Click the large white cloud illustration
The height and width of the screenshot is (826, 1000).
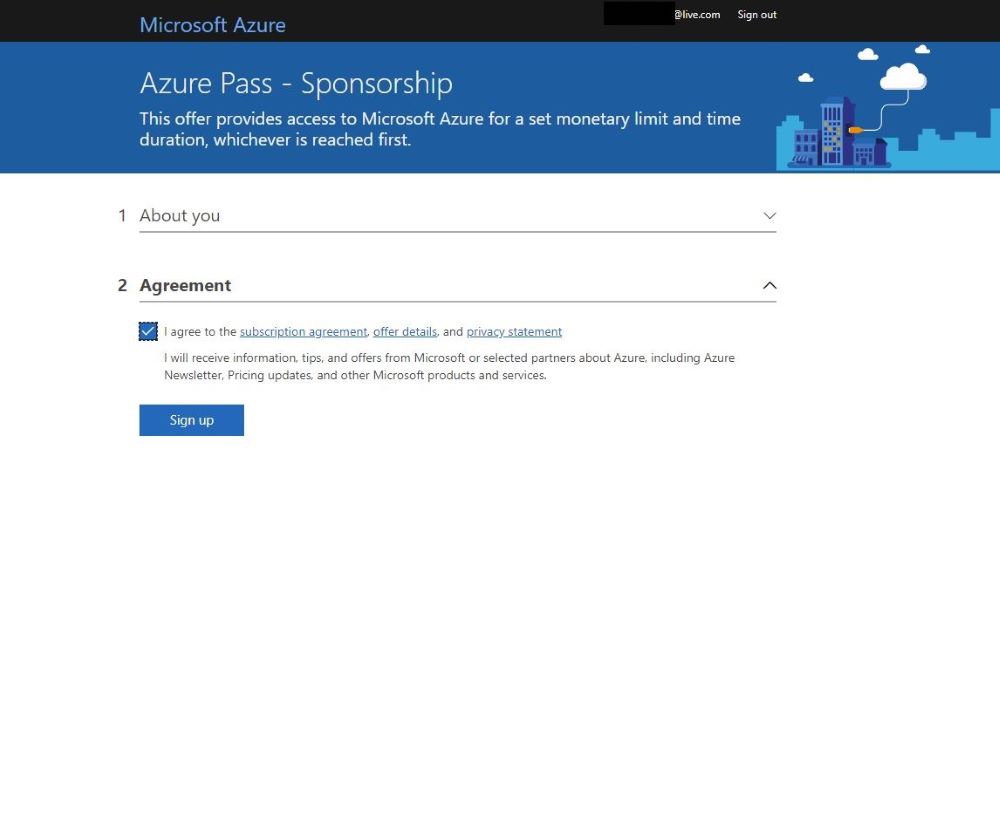pyautogui.click(x=903, y=77)
